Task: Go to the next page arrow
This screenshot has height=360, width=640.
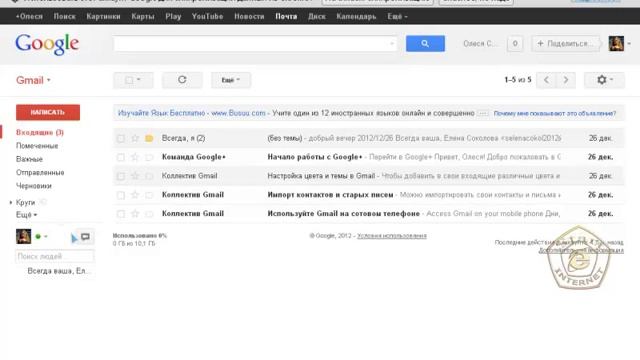Action: (x=566, y=80)
